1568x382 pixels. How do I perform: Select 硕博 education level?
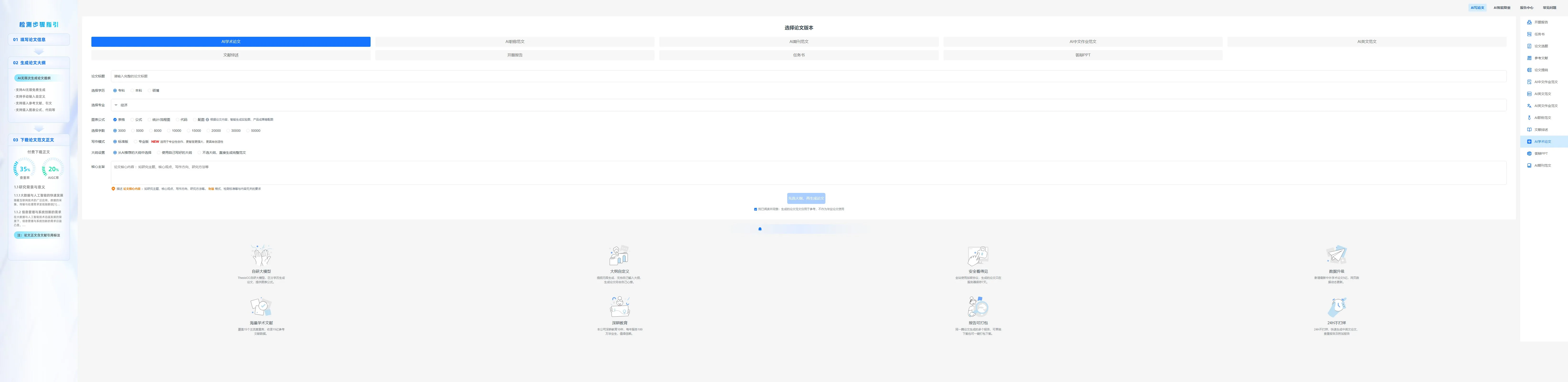pos(153,91)
